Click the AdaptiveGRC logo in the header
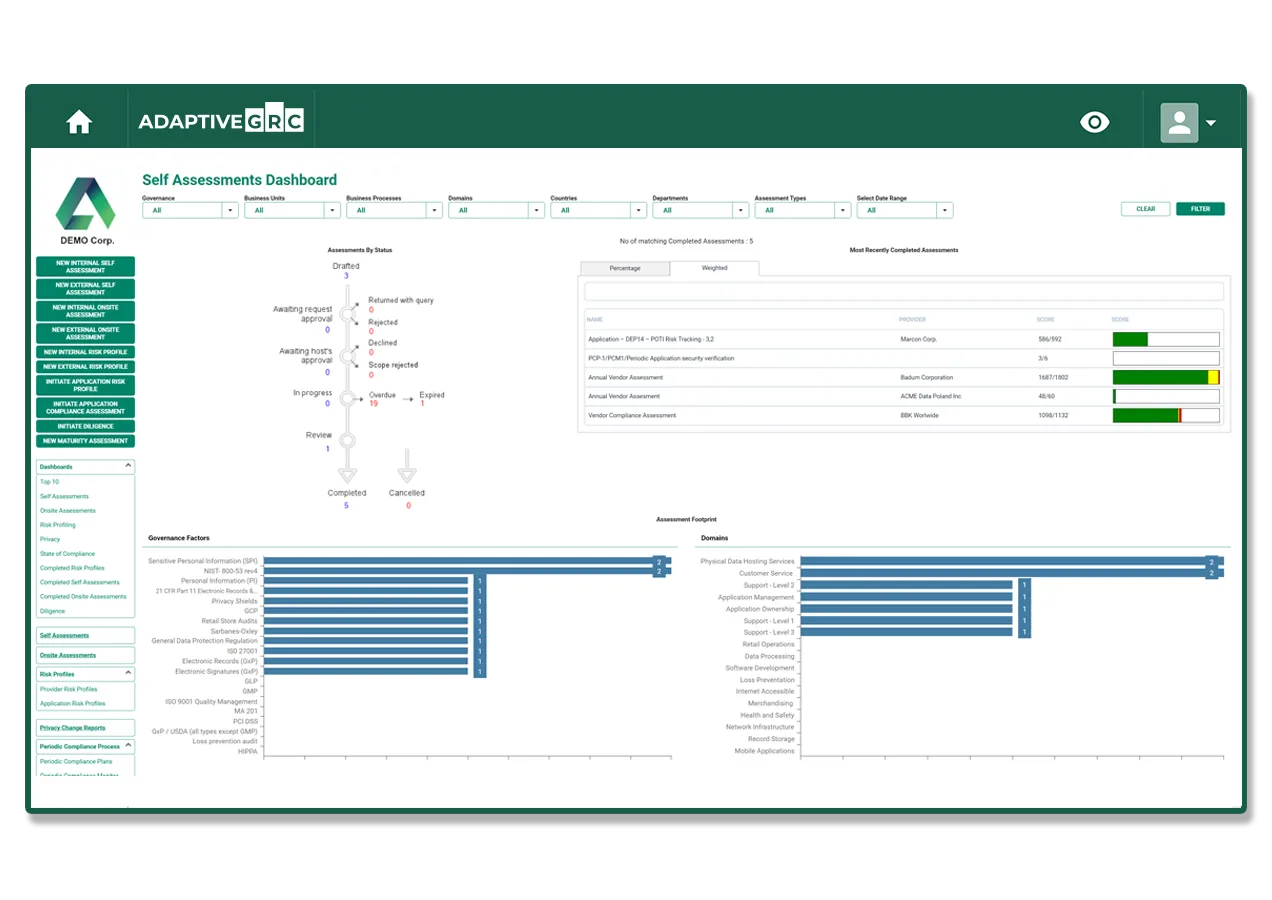 [x=221, y=122]
